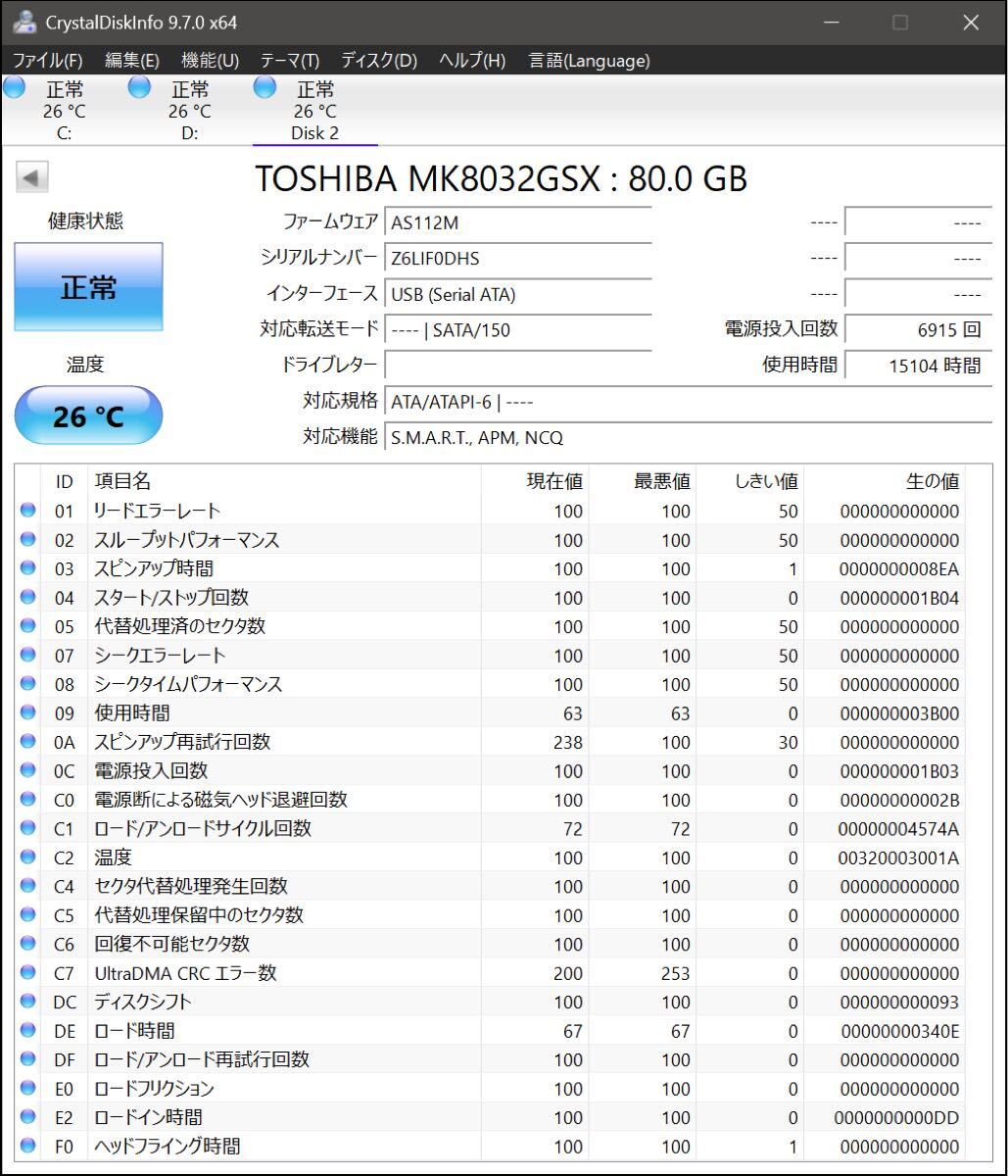Open the 言語(Language) menu

pyautogui.click(x=589, y=61)
